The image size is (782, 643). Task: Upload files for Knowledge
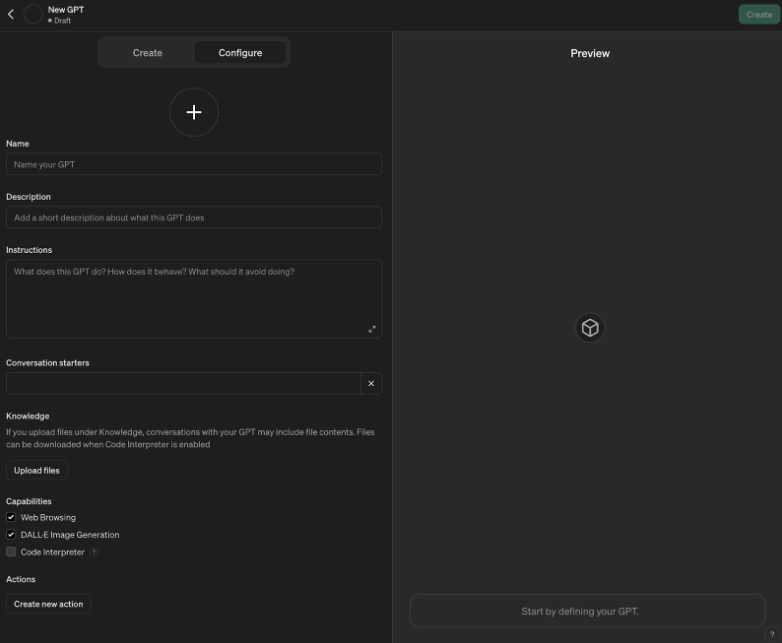[37, 470]
